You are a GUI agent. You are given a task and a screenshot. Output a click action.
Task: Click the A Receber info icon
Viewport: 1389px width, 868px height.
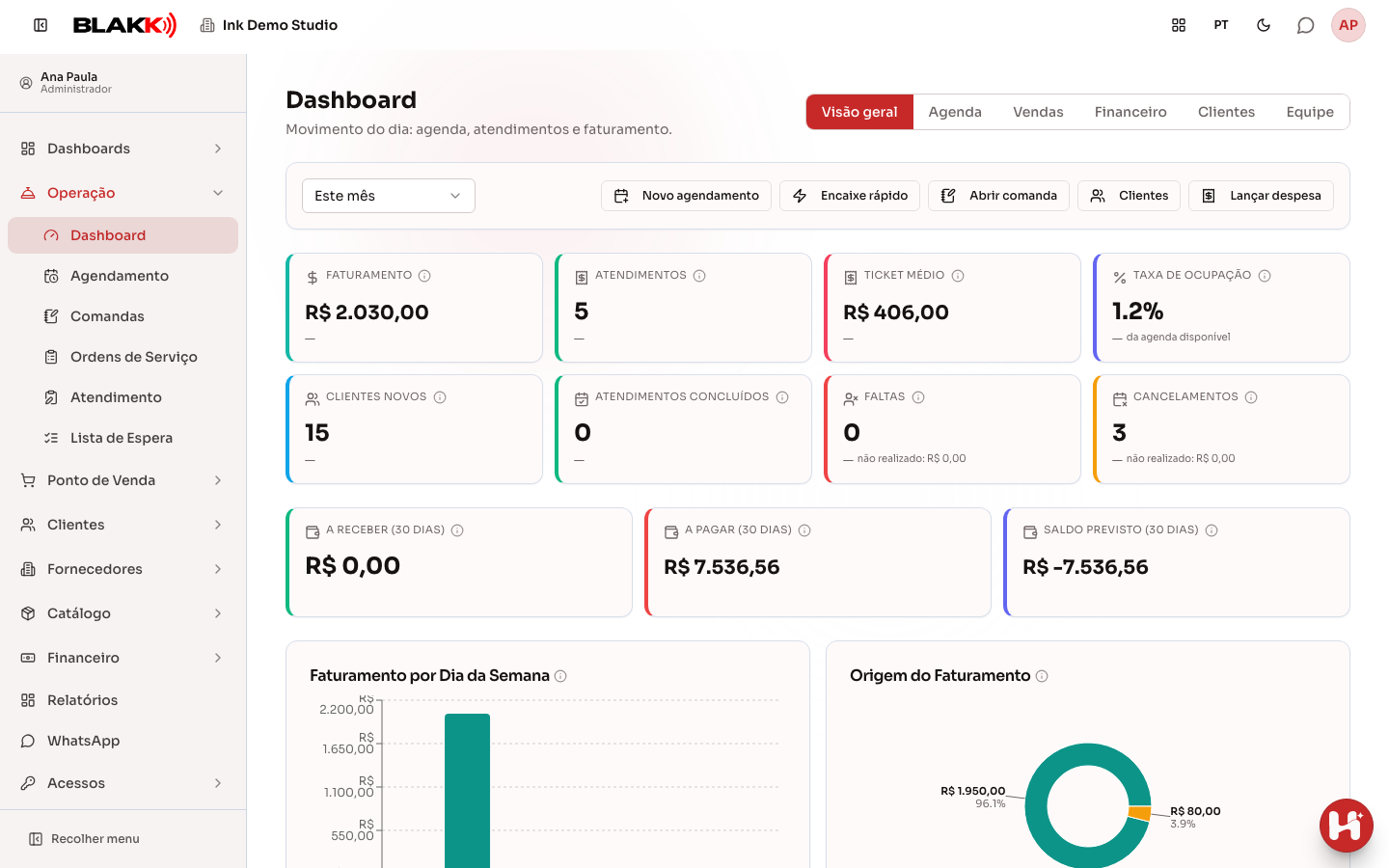point(457,530)
